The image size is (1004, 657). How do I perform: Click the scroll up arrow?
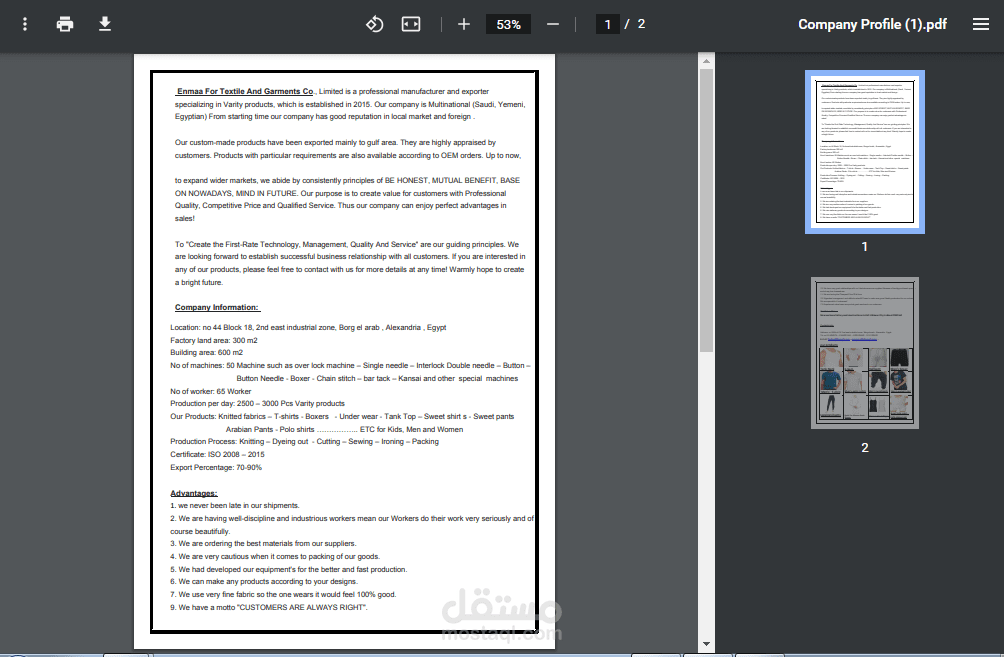pos(706,61)
